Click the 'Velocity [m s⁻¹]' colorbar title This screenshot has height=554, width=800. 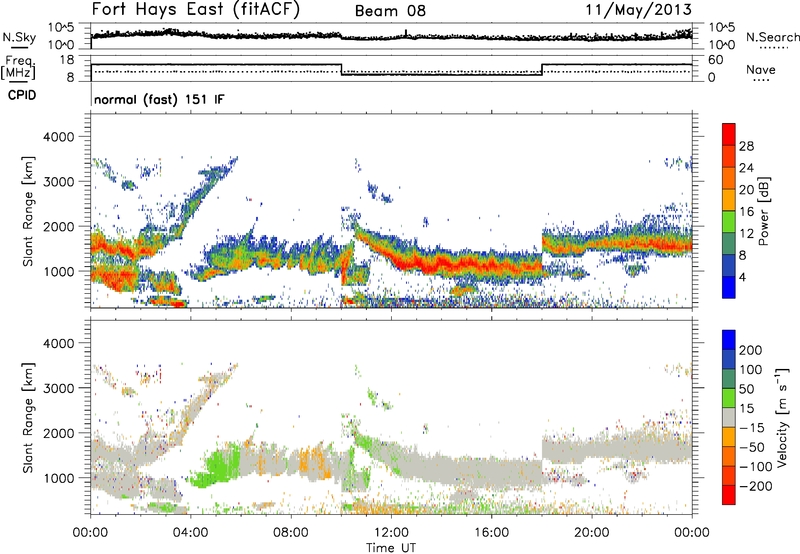coord(782,417)
